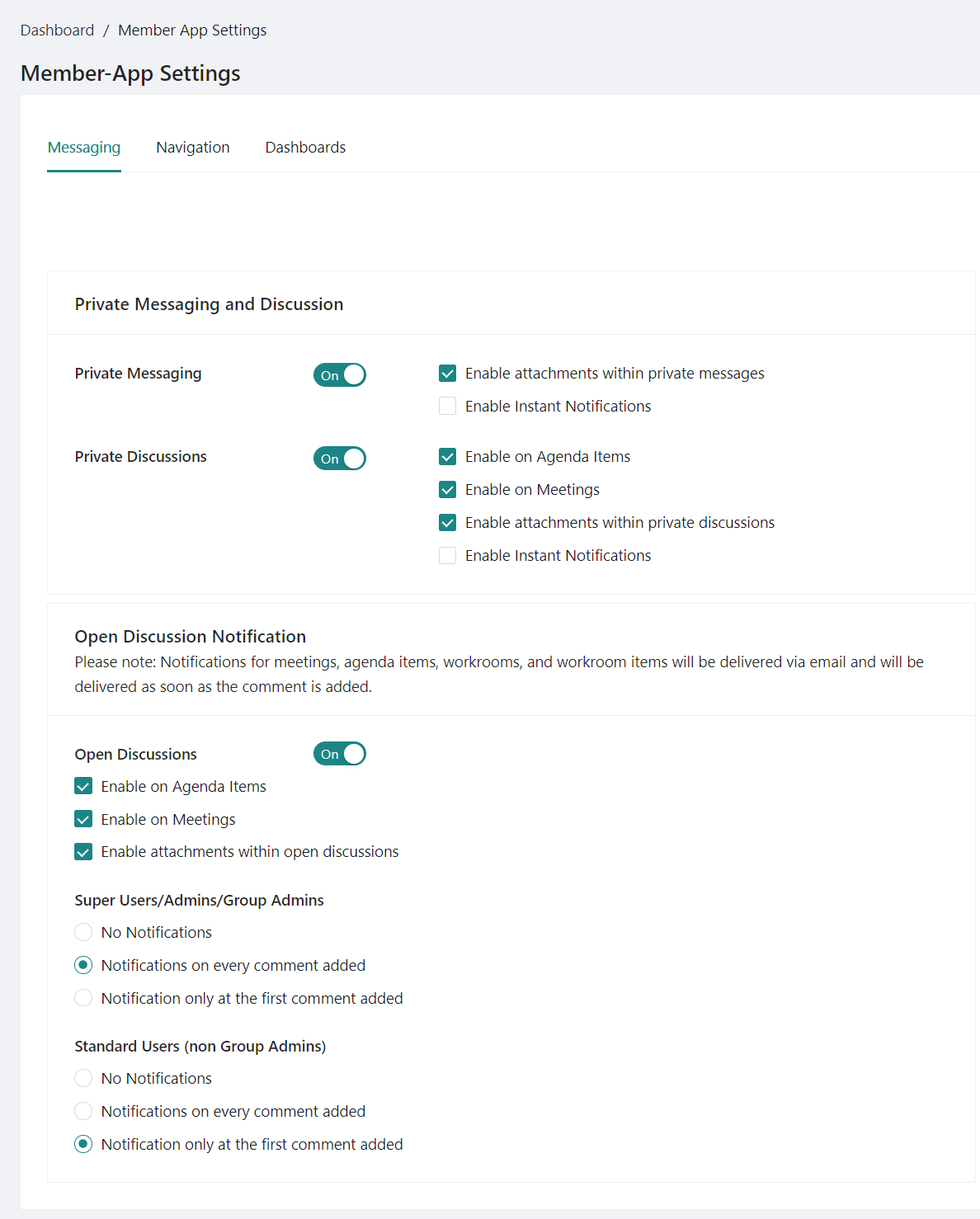
Task: Choose notifications on every comment for Standard Users
Action: pos(83,1111)
